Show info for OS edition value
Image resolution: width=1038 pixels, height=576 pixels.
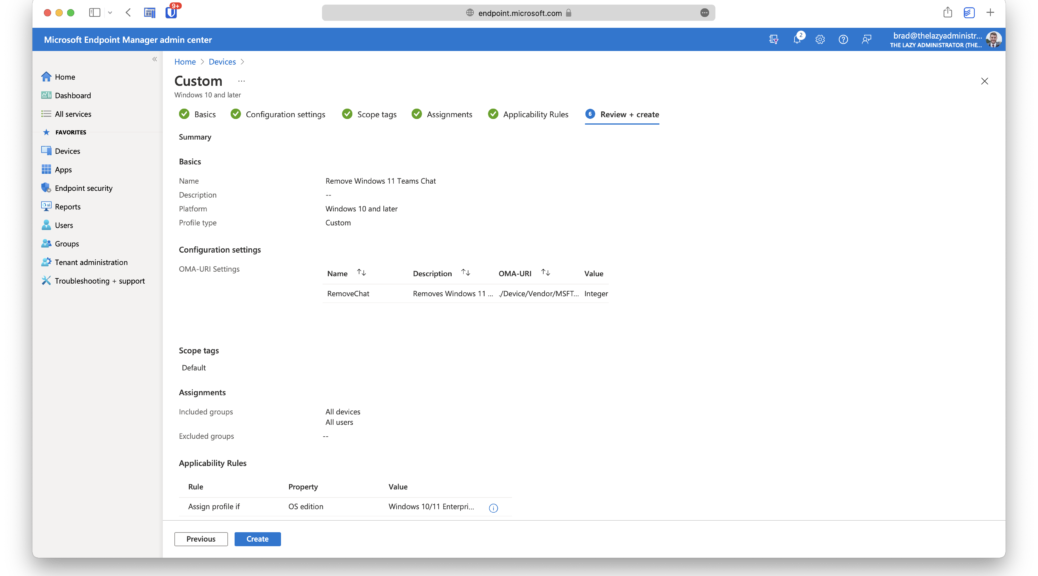[x=493, y=508]
